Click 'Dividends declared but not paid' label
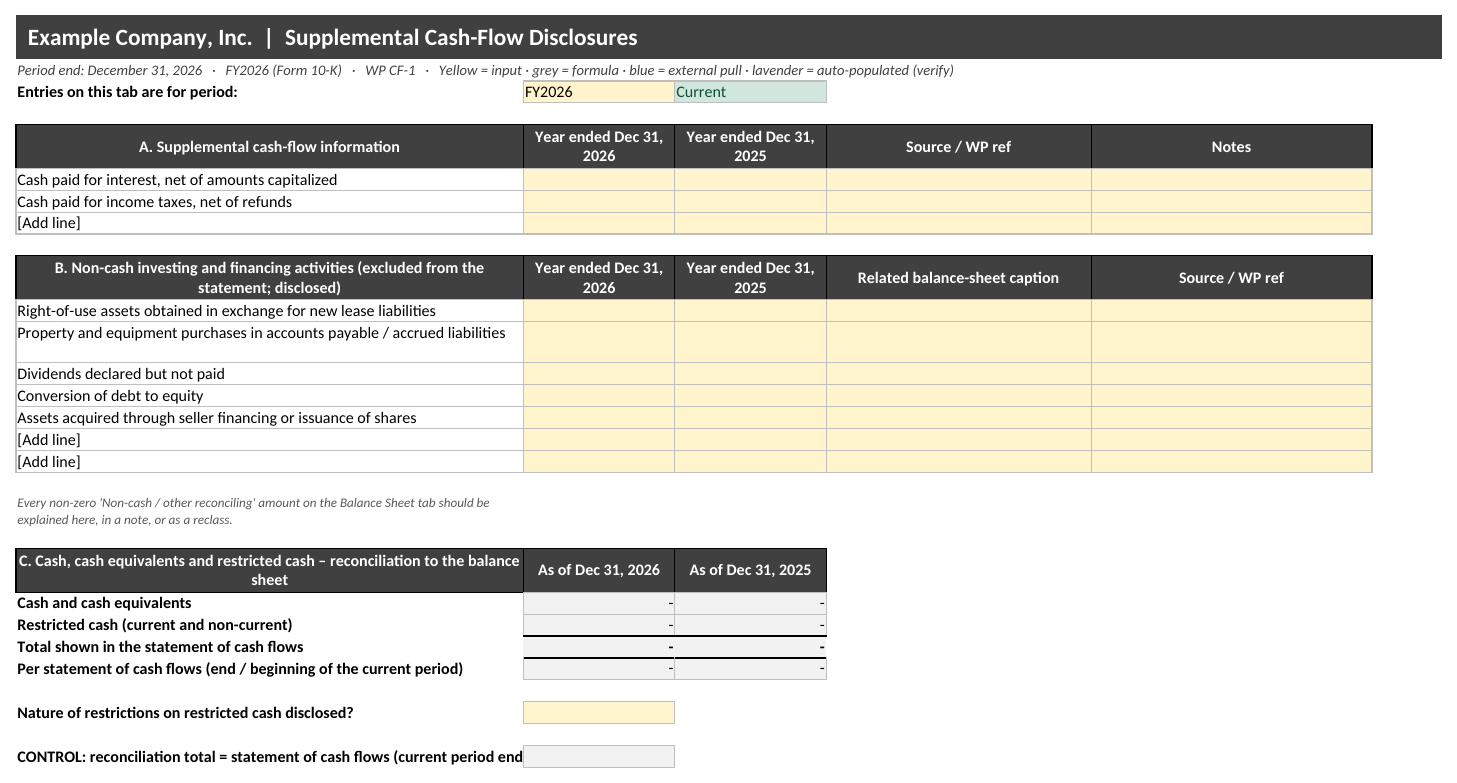The image size is (1457, 783). coord(121,374)
